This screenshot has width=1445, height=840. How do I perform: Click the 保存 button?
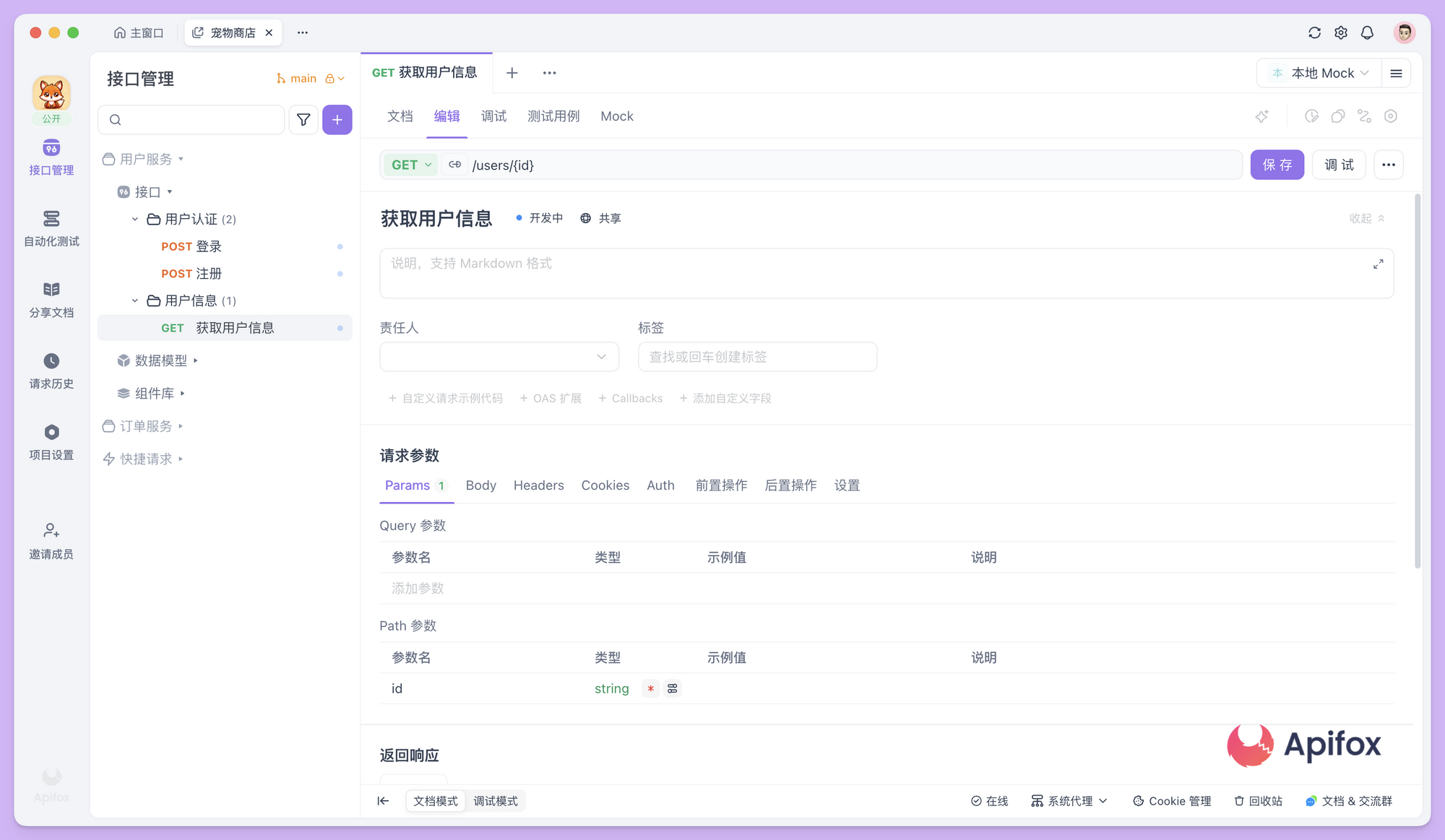tap(1277, 165)
